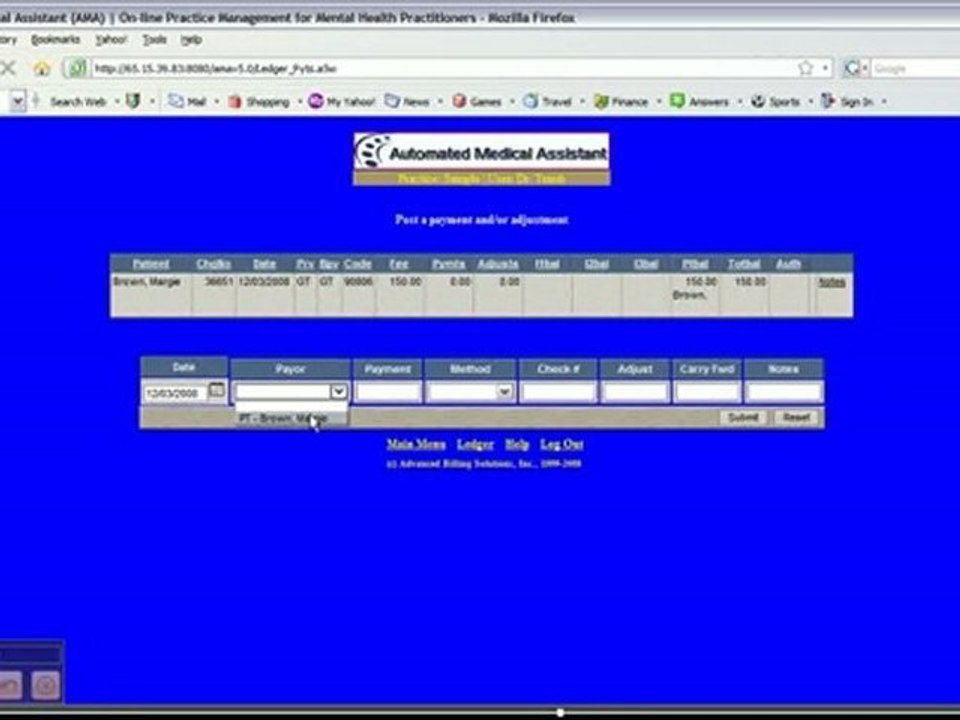
Task: Expand the Payor dropdown arrow
Action: [x=339, y=391]
